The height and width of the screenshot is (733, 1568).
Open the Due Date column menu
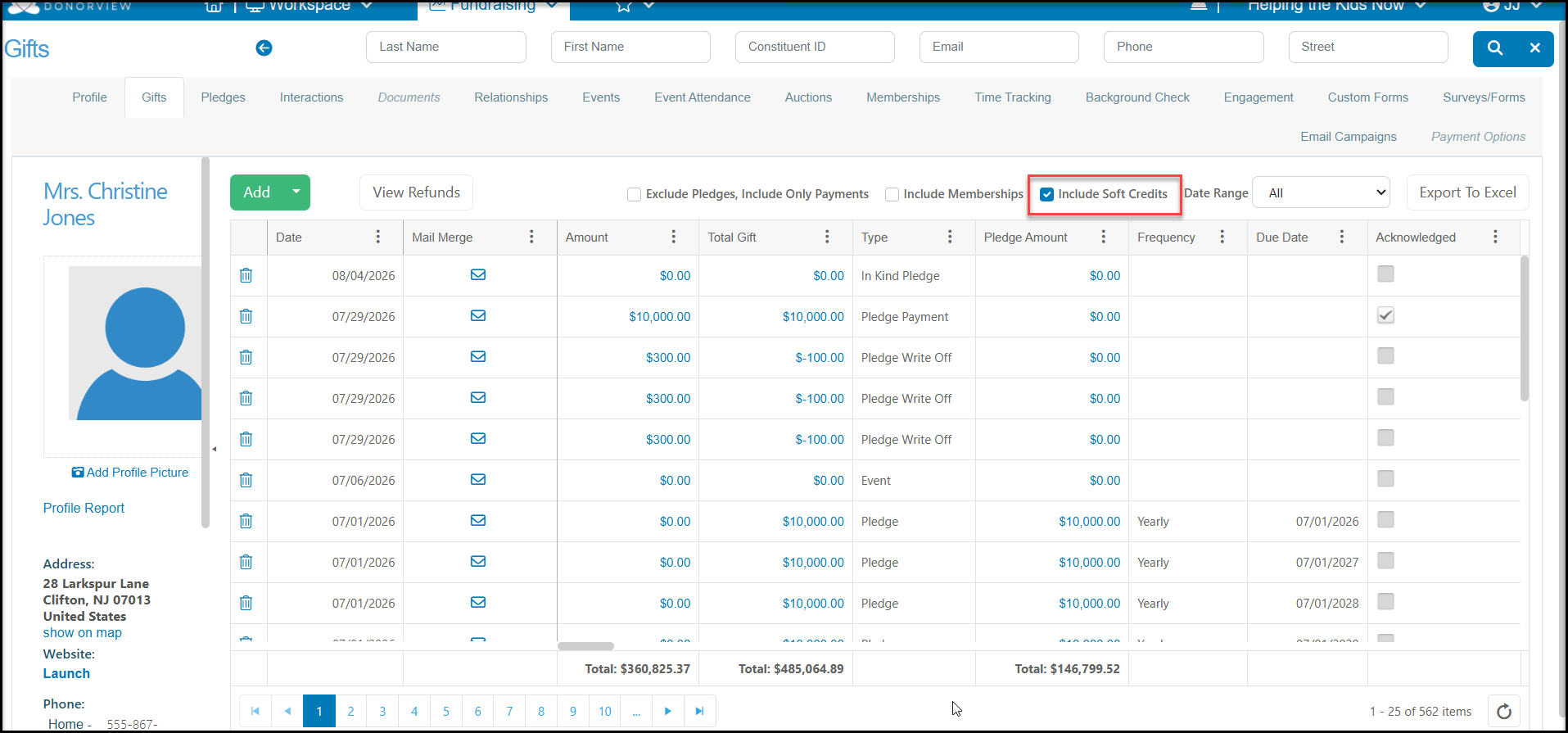click(x=1342, y=237)
